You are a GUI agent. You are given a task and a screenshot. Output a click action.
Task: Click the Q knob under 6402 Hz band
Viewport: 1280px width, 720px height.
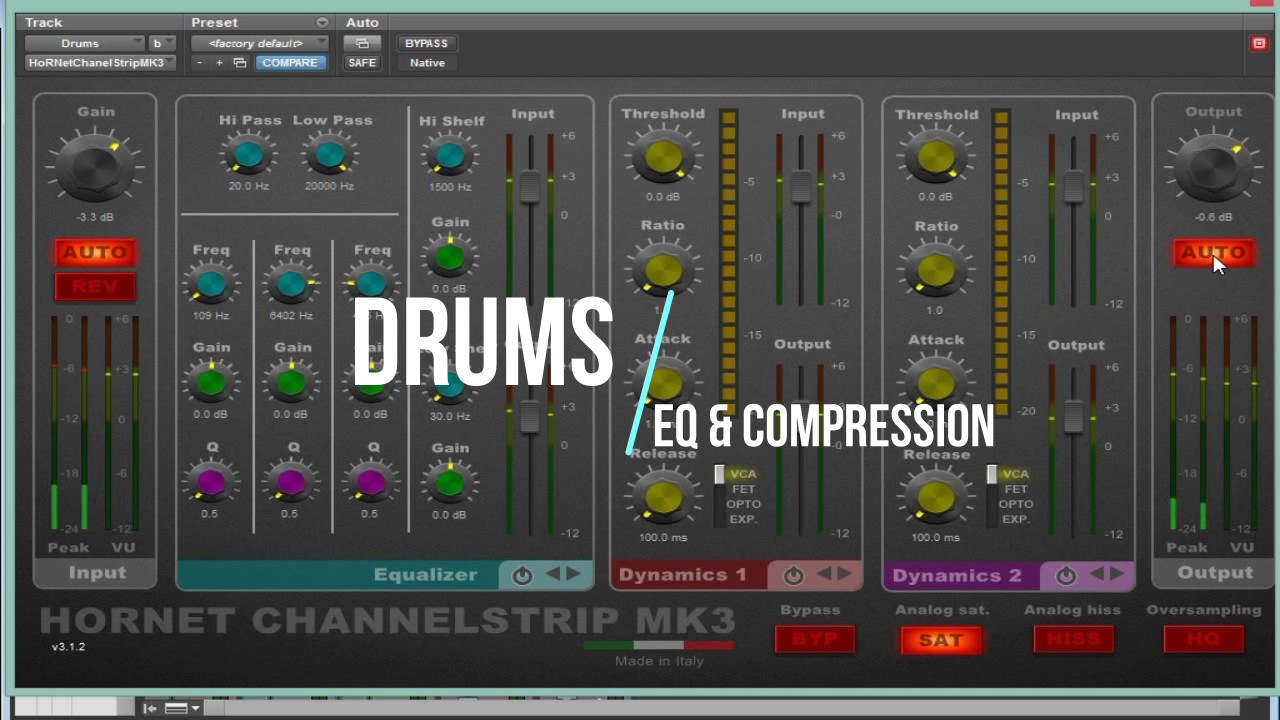[x=291, y=482]
